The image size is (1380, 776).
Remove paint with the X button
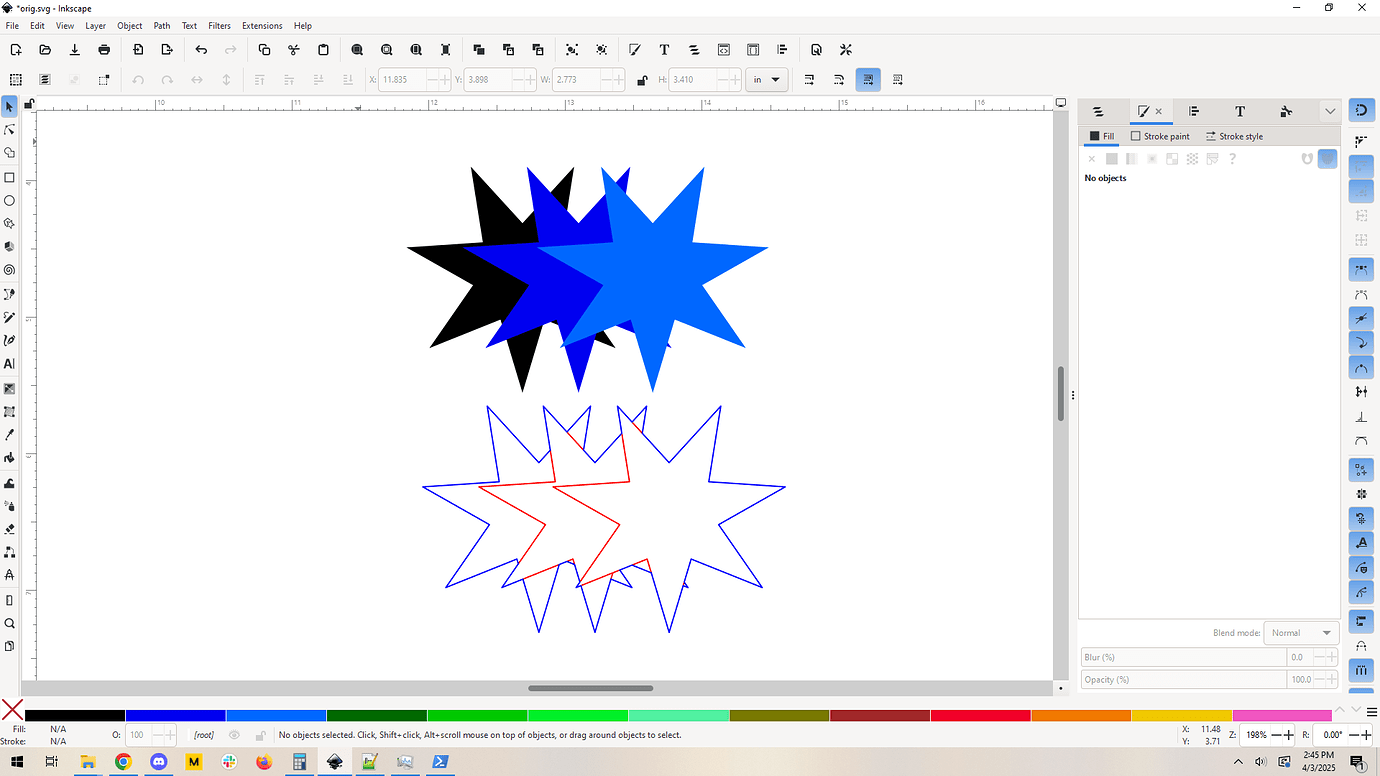(1092, 158)
